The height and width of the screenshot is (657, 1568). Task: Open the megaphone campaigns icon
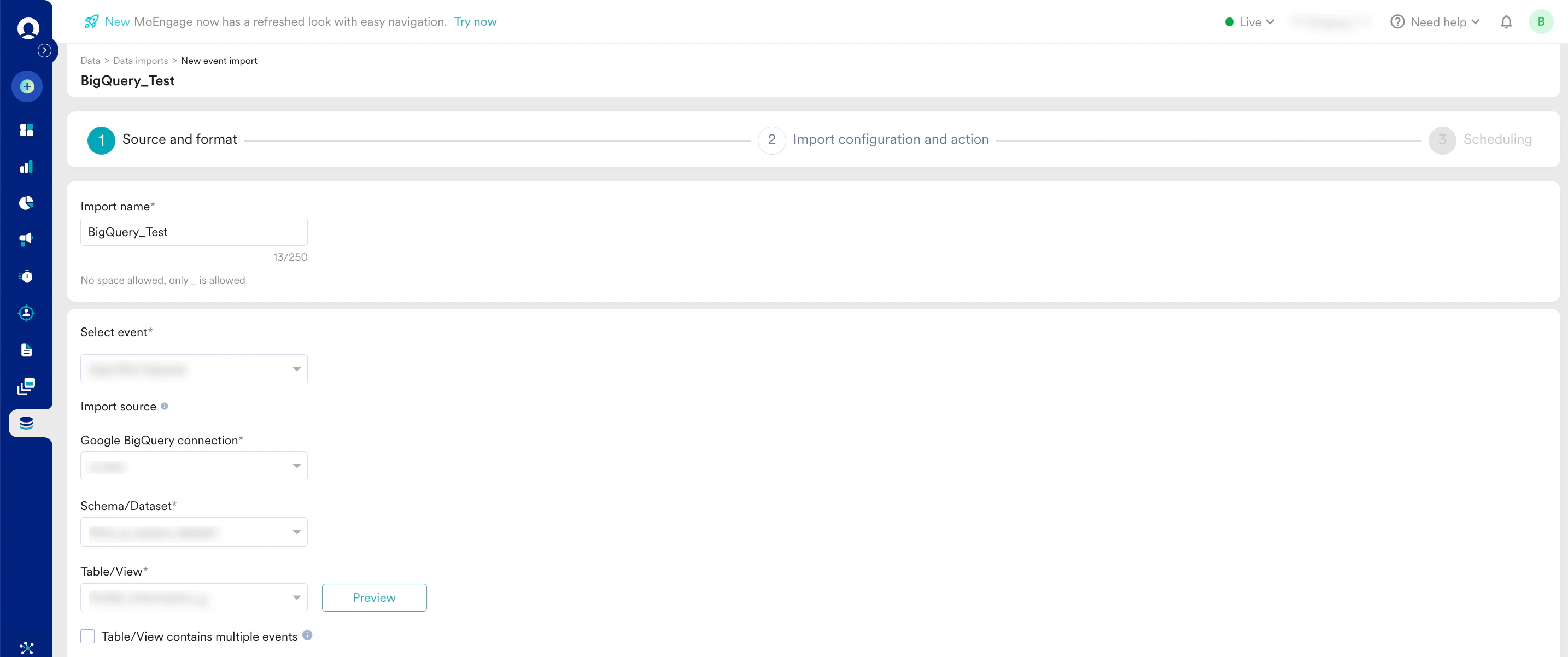coord(26,239)
